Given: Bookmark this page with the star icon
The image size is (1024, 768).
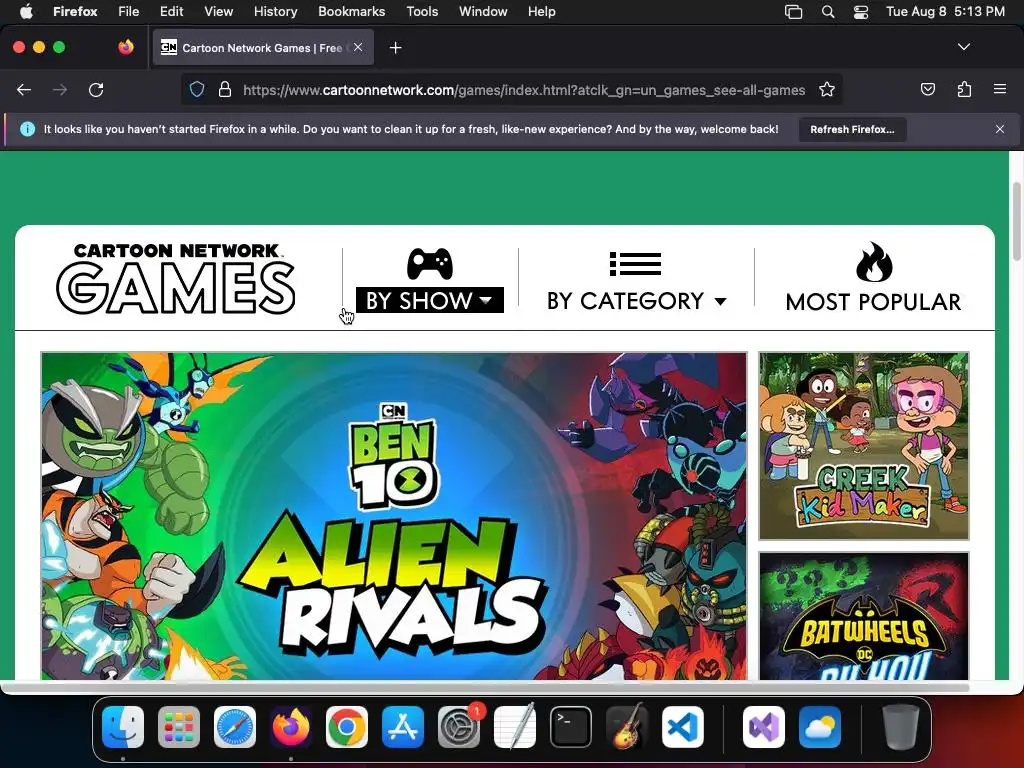Looking at the screenshot, I should pos(827,89).
